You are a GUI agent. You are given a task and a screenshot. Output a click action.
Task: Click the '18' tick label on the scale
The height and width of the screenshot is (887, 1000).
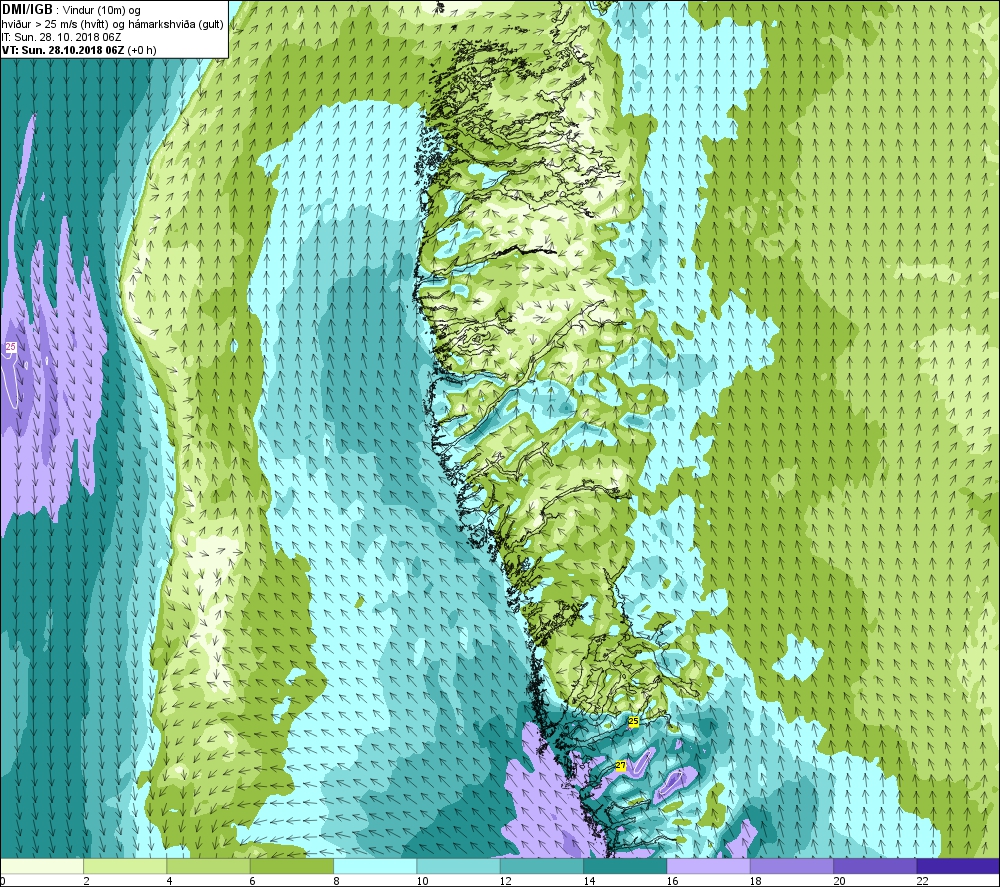[756, 881]
